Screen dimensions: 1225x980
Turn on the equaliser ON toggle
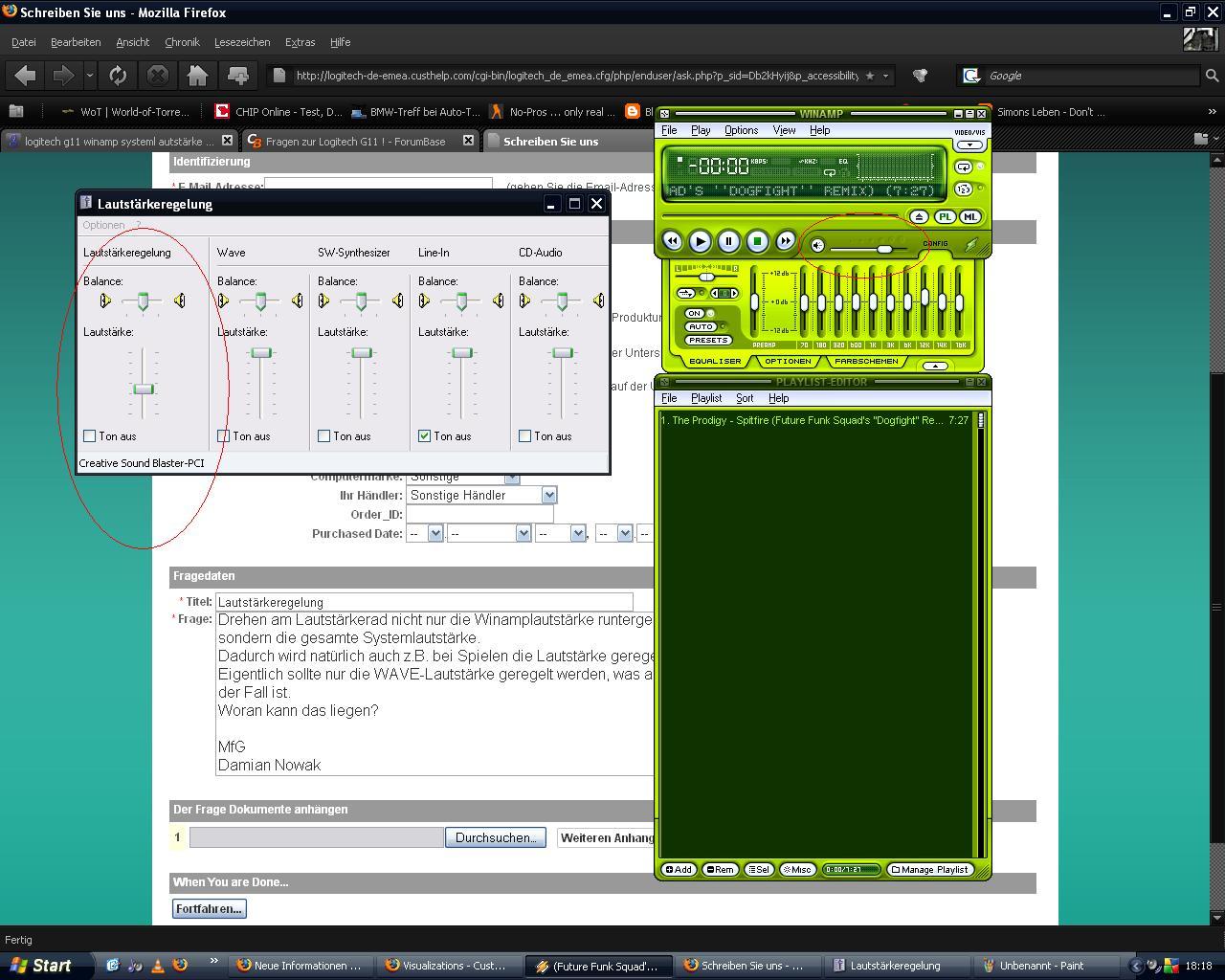pyautogui.click(x=696, y=314)
